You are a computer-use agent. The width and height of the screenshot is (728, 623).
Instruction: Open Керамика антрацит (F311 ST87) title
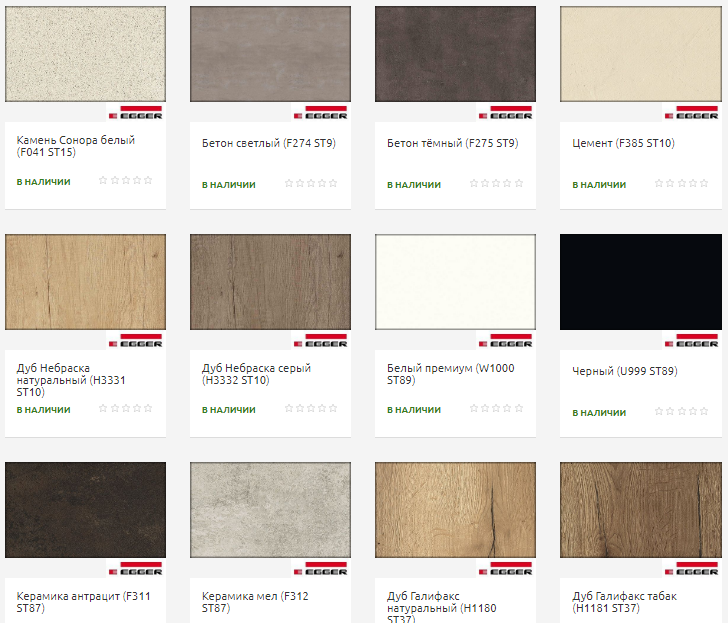(x=83, y=602)
